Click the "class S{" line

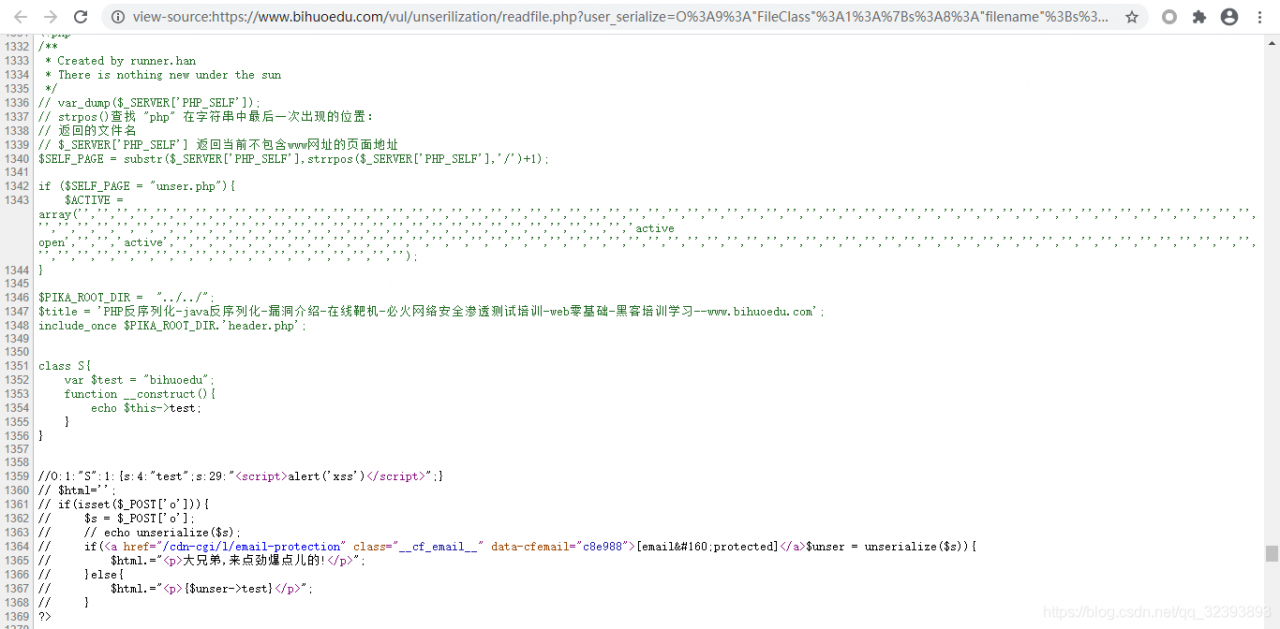click(x=65, y=366)
